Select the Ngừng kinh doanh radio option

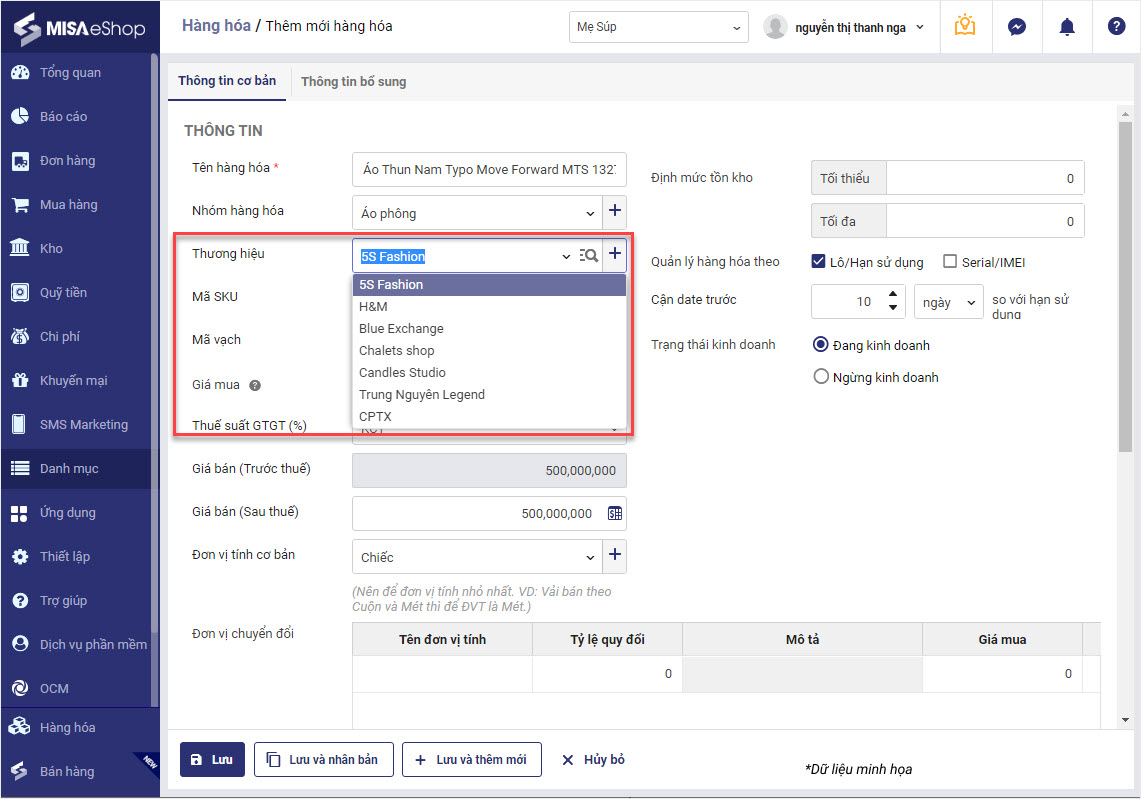coord(822,377)
